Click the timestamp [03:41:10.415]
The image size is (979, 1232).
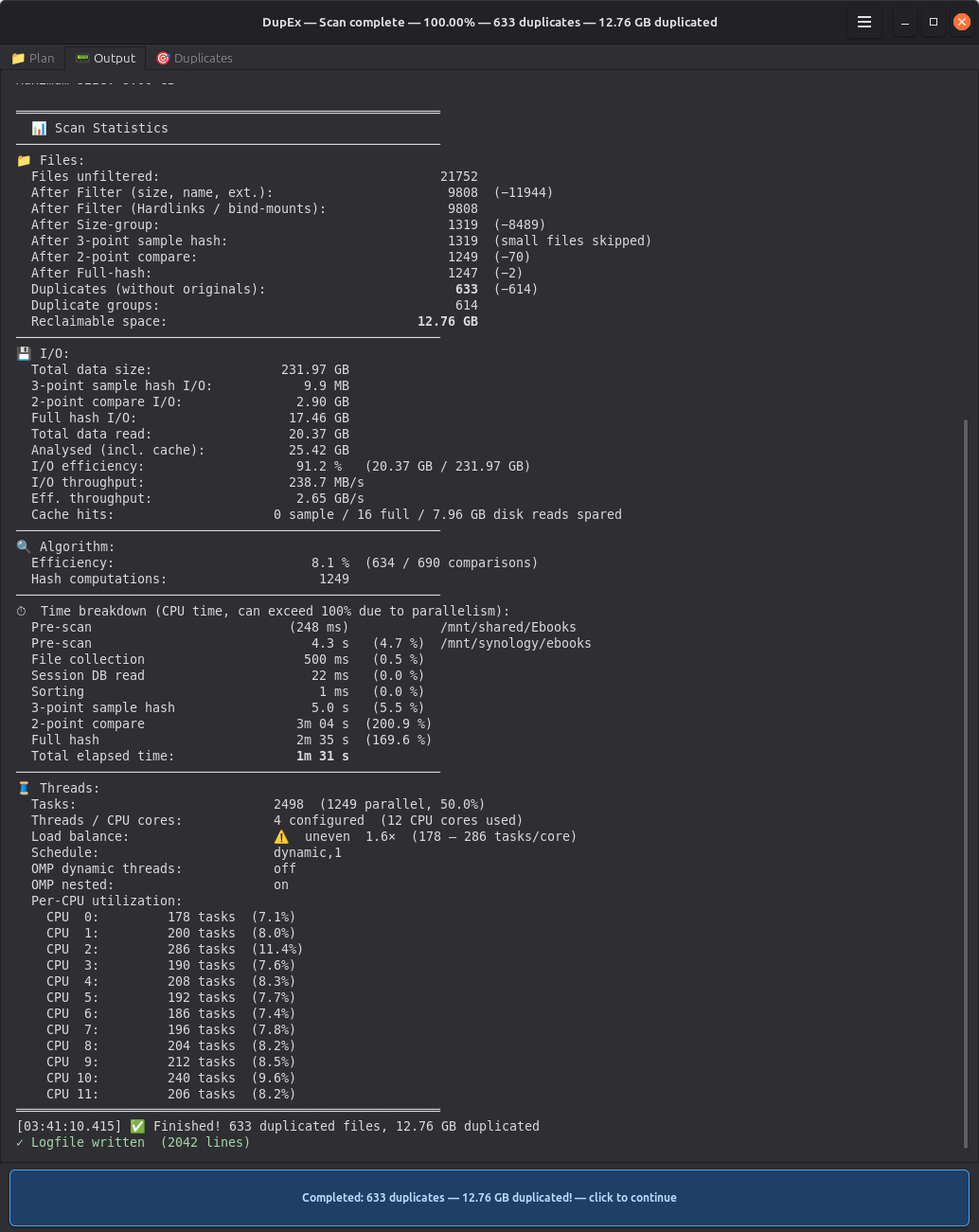[x=69, y=1126]
